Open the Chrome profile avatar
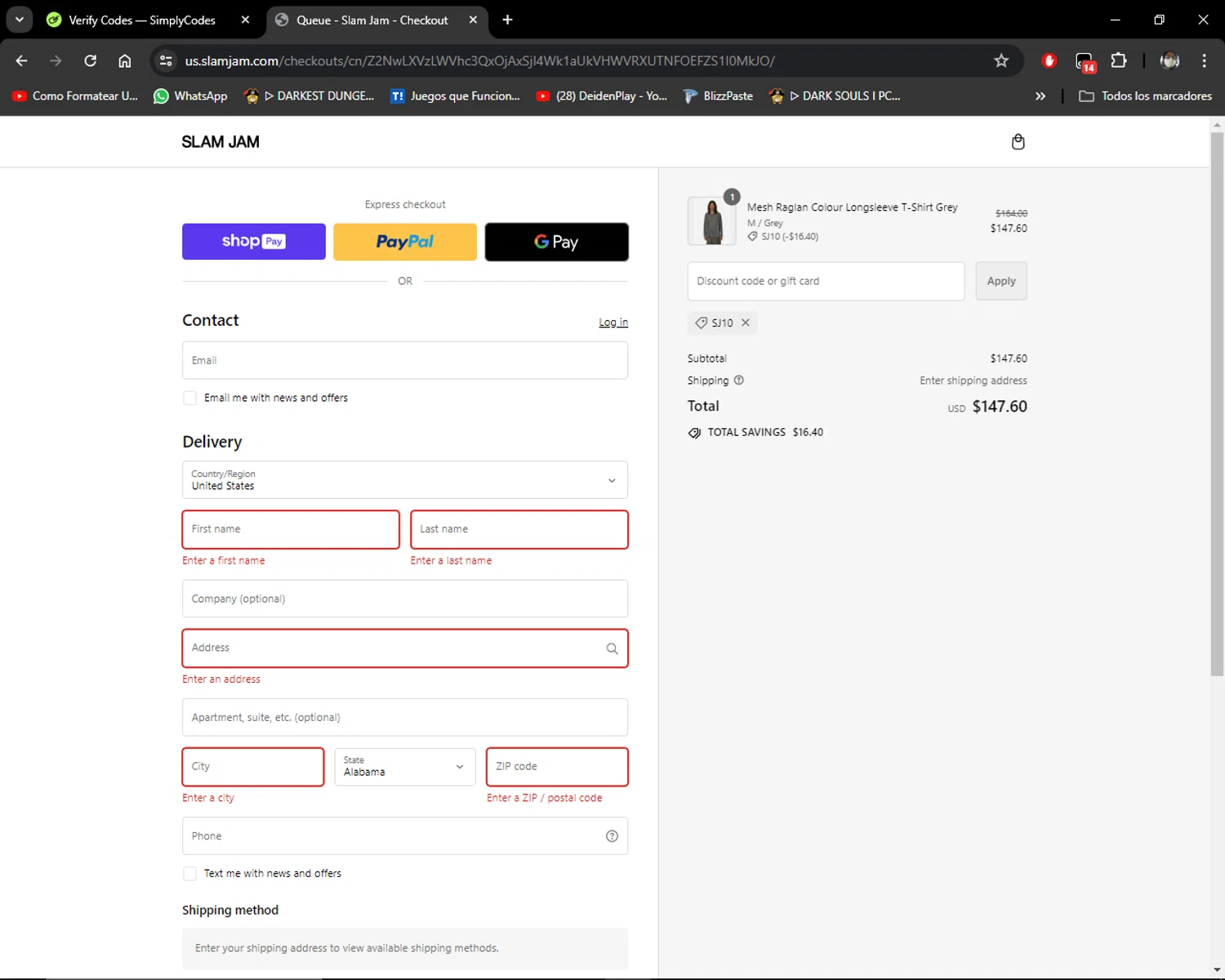Viewport: 1225px width, 980px height. pyautogui.click(x=1169, y=60)
